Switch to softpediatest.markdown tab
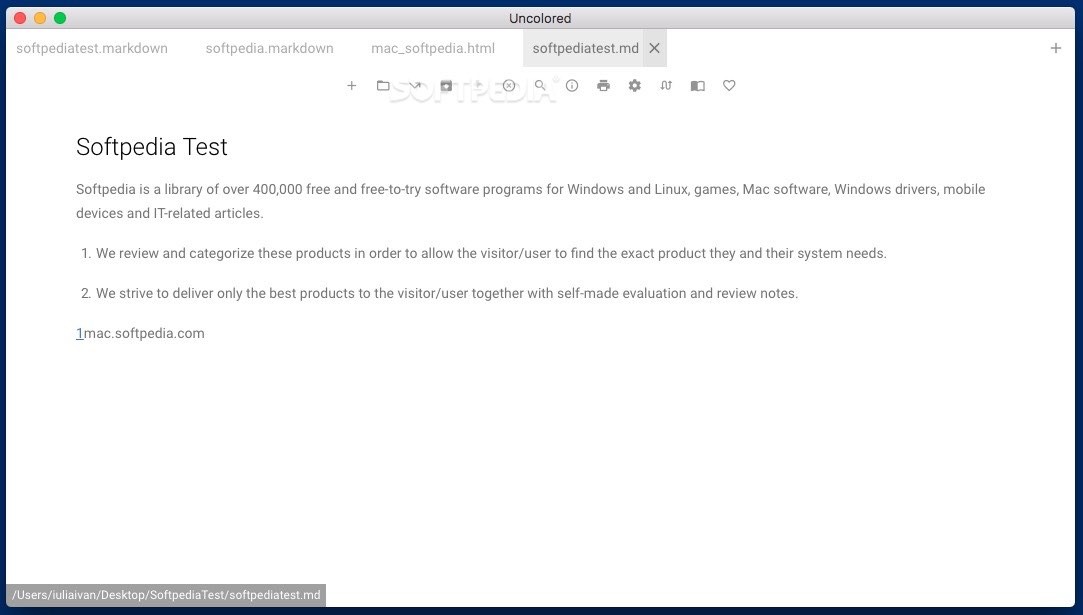 (92, 48)
